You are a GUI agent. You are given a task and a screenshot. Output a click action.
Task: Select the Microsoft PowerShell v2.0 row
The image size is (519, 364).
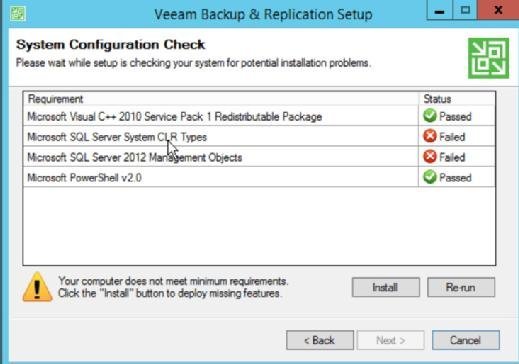[259, 177]
